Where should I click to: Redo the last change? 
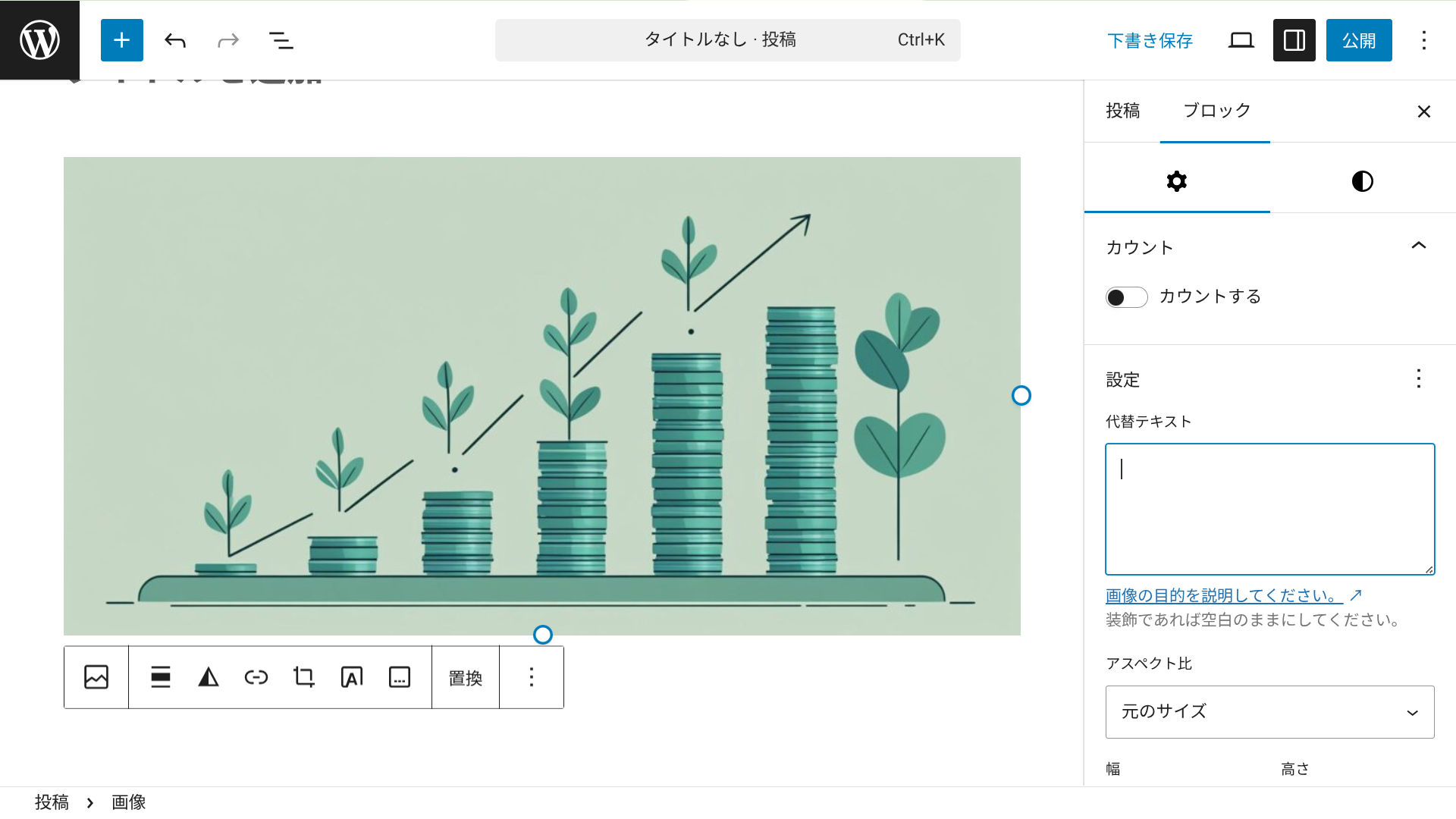pos(227,40)
